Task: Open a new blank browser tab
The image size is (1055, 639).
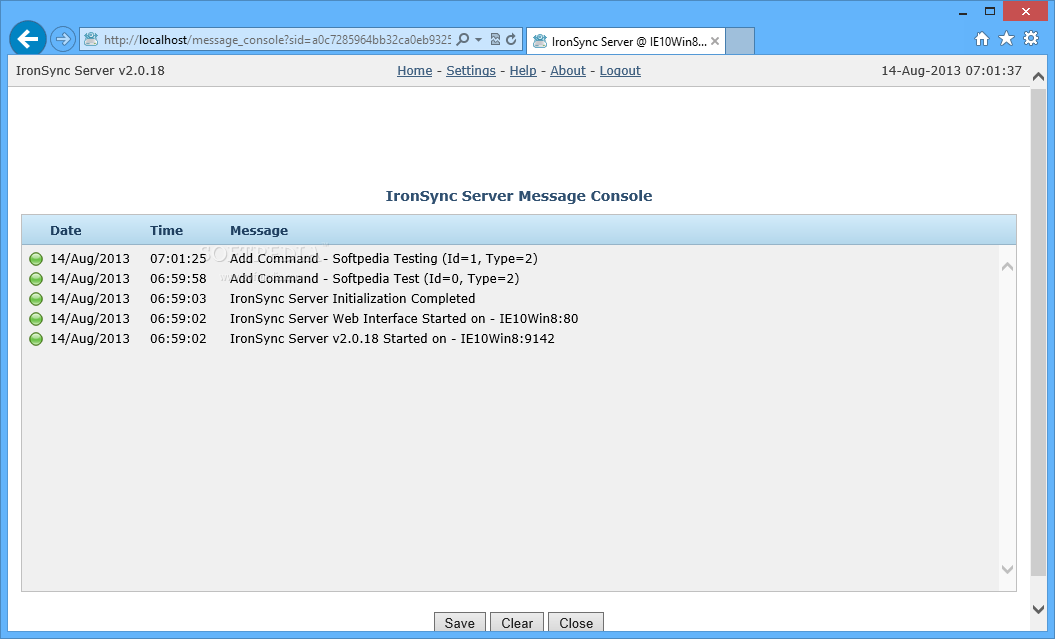Action: click(740, 41)
